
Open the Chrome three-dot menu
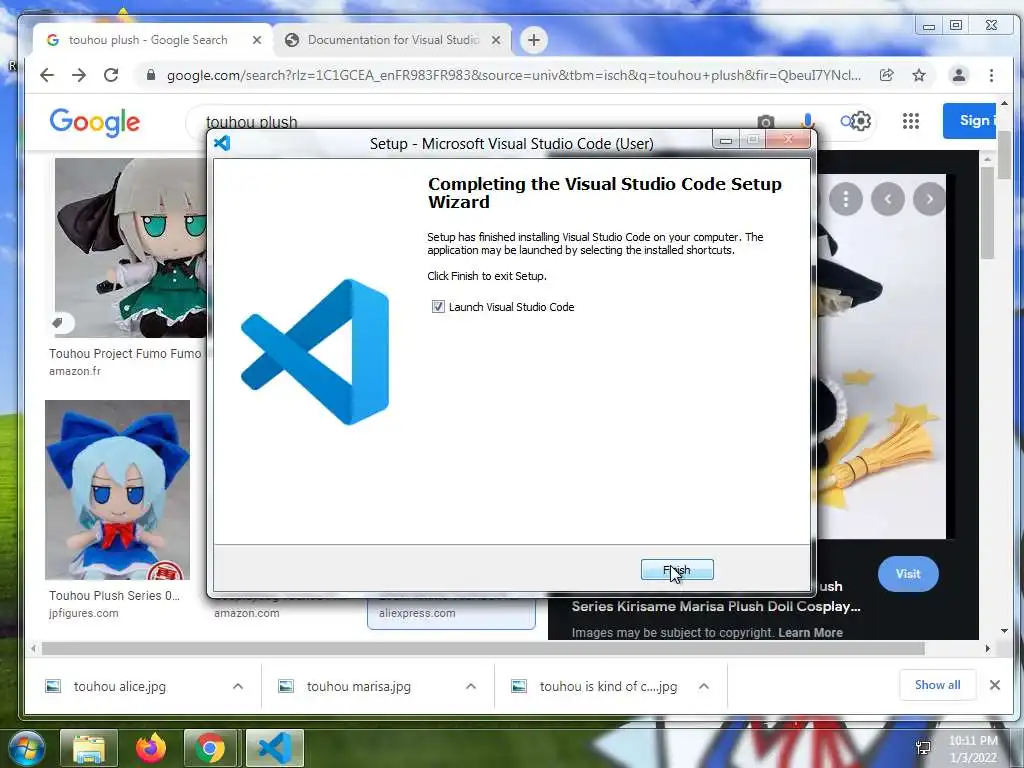click(991, 75)
